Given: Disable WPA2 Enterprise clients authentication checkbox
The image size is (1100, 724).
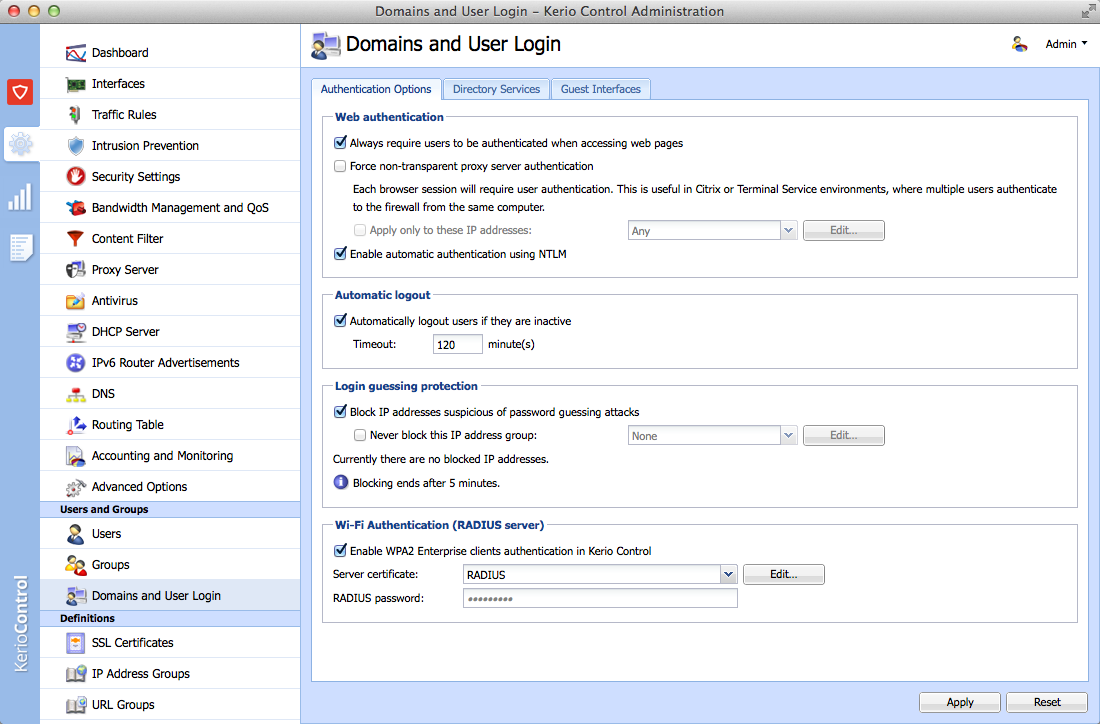Looking at the screenshot, I should click(340, 551).
